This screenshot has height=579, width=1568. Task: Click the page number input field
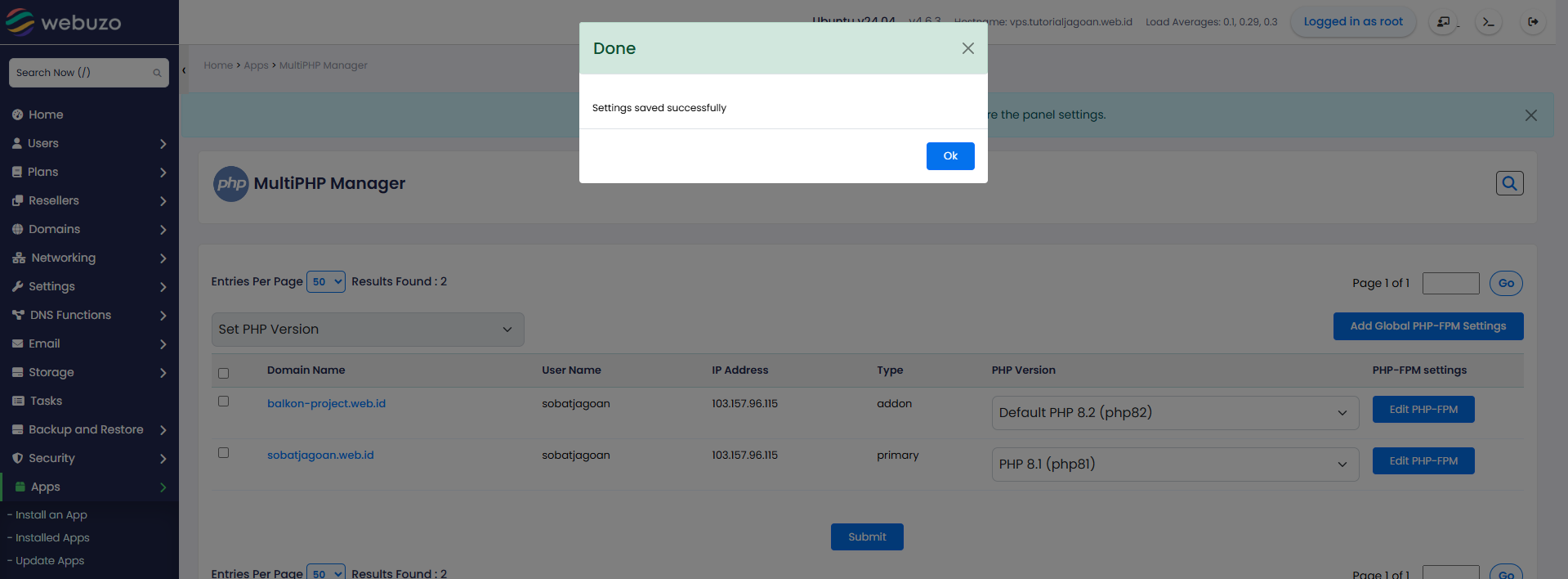click(1451, 283)
